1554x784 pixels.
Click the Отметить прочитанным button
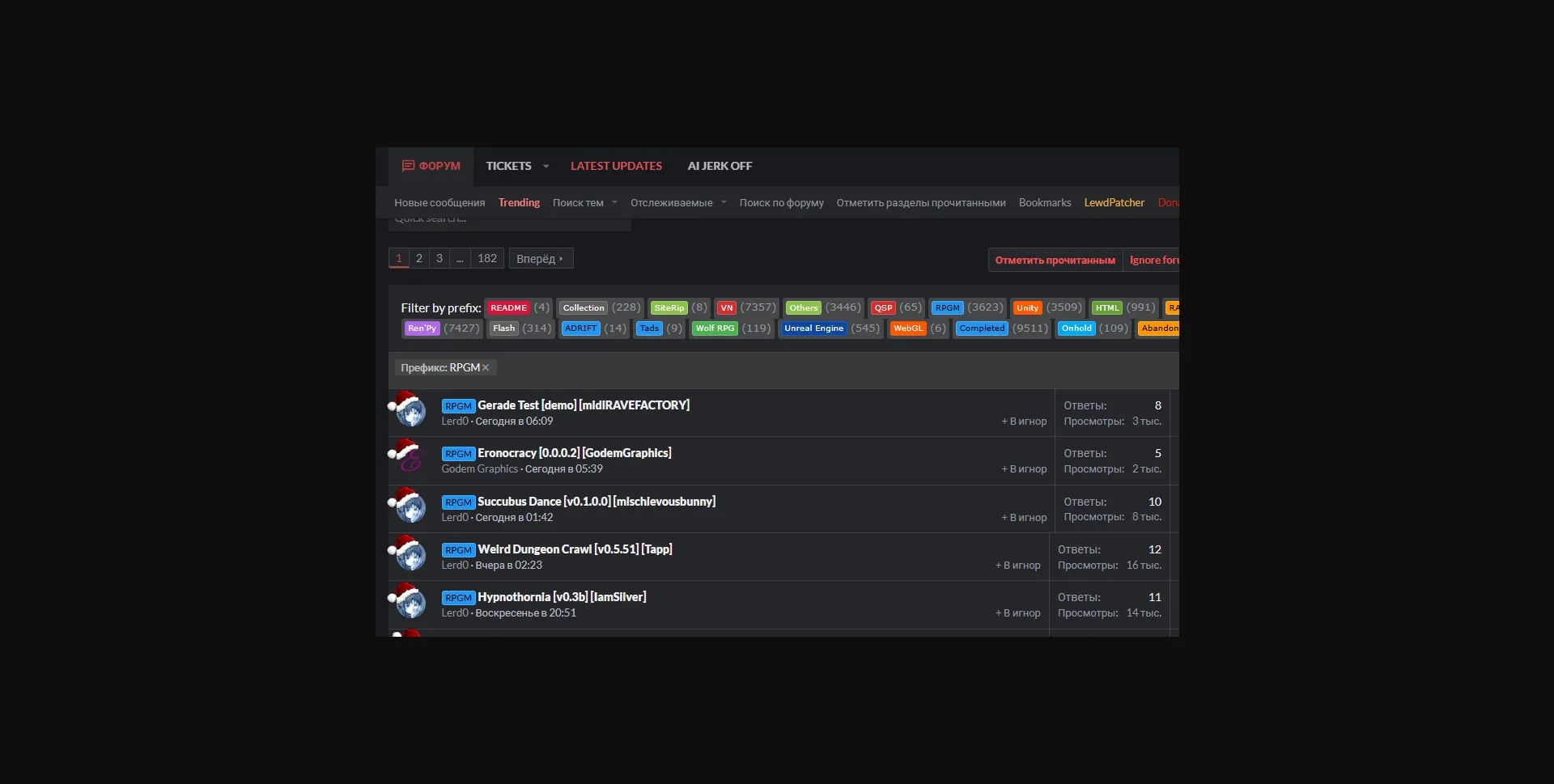point(1055,261)
